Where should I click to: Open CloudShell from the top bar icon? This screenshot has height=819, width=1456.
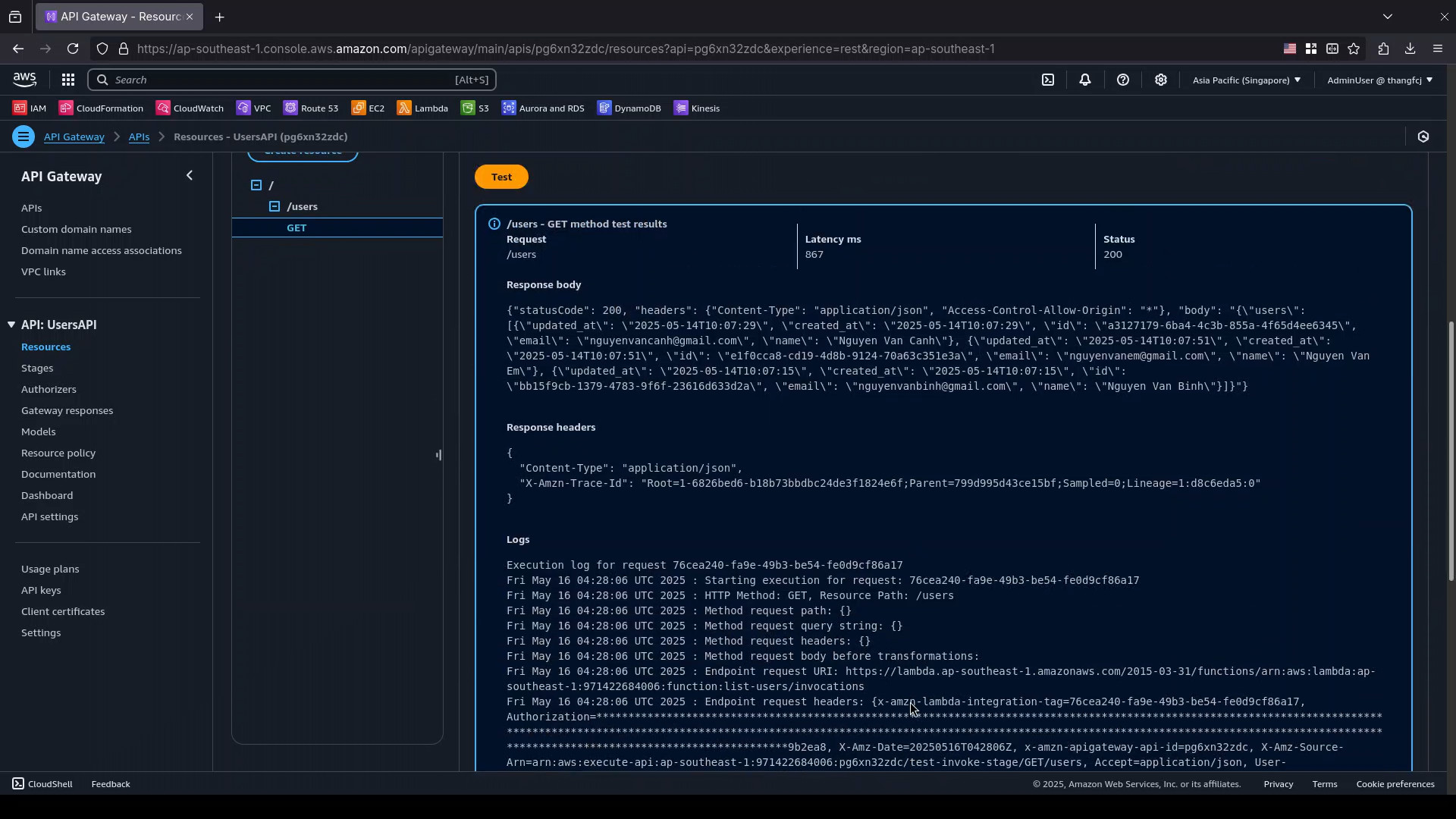[1048, 80]
